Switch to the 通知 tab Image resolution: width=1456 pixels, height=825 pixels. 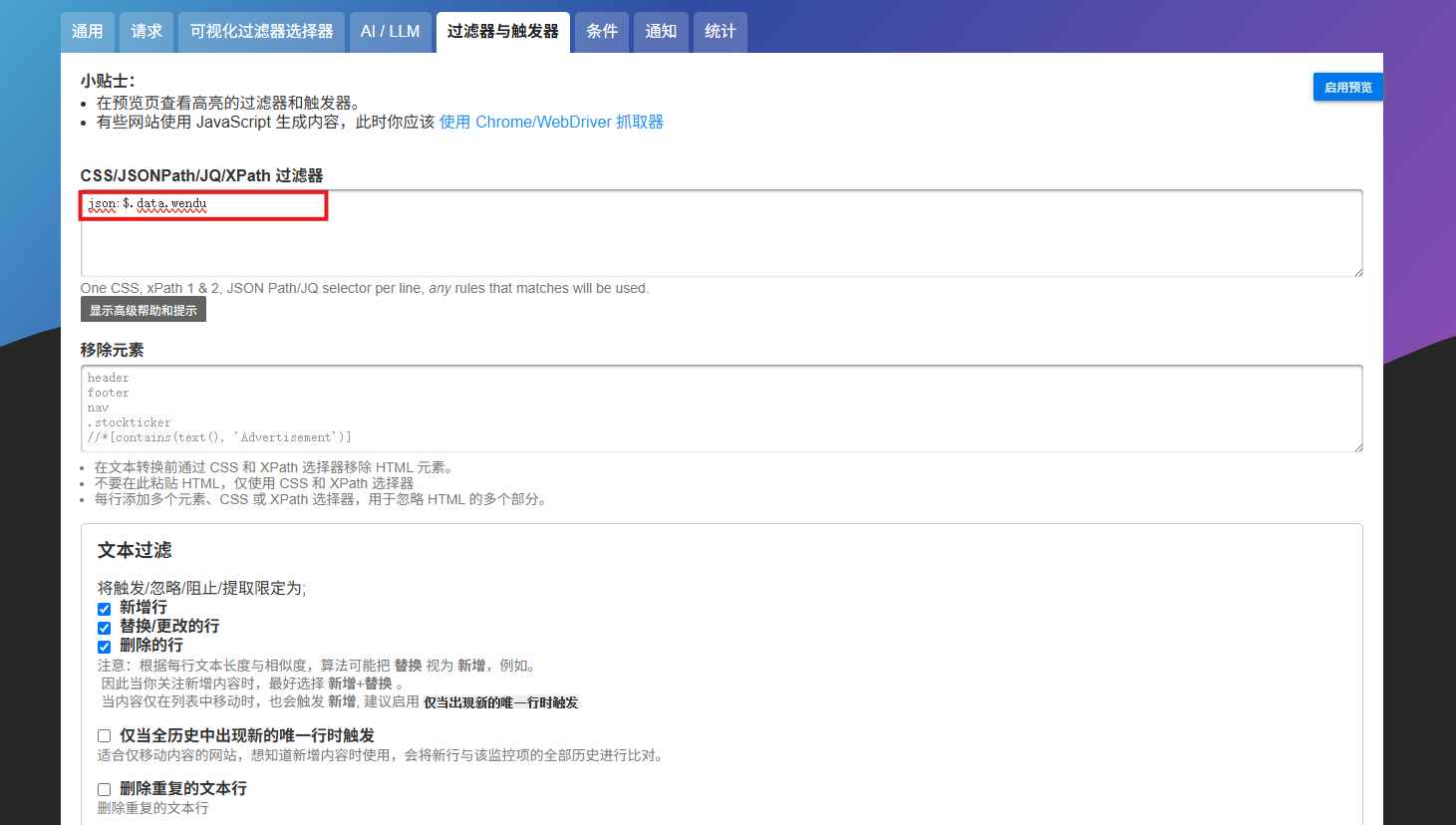point(661,32)
